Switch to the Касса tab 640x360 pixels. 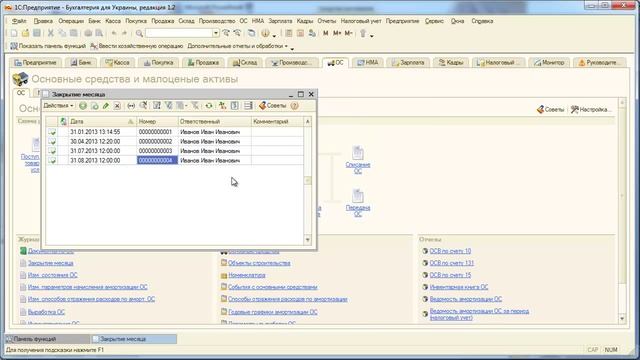click(x=118, y=63)
